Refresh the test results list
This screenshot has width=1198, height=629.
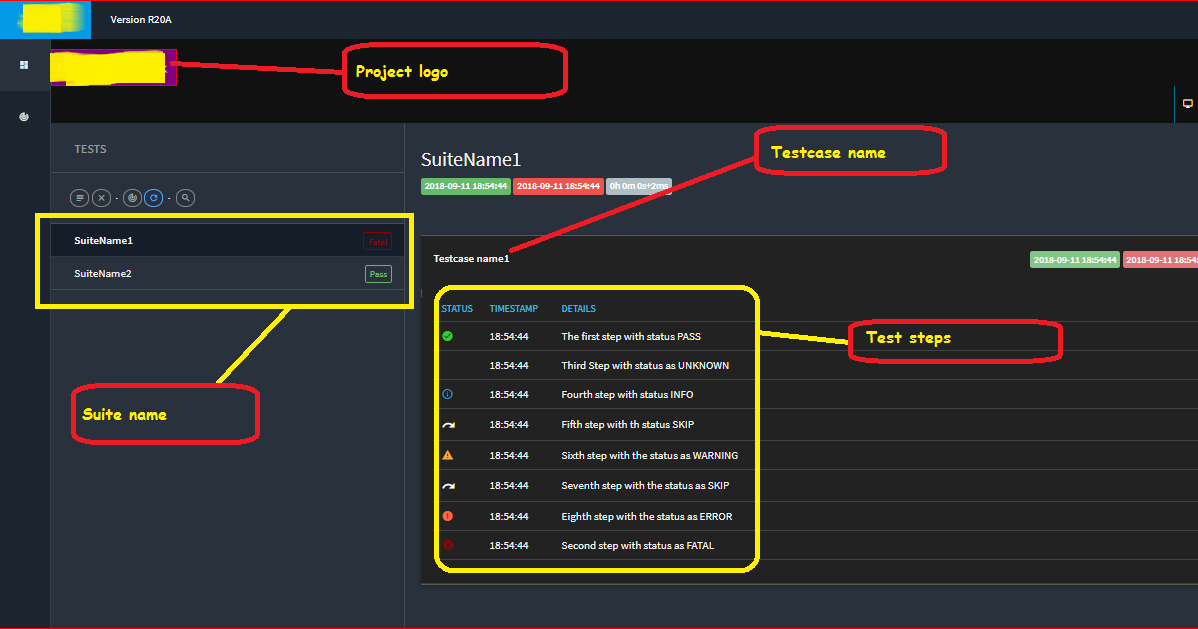pyautogui.click(x=153, y=197)
